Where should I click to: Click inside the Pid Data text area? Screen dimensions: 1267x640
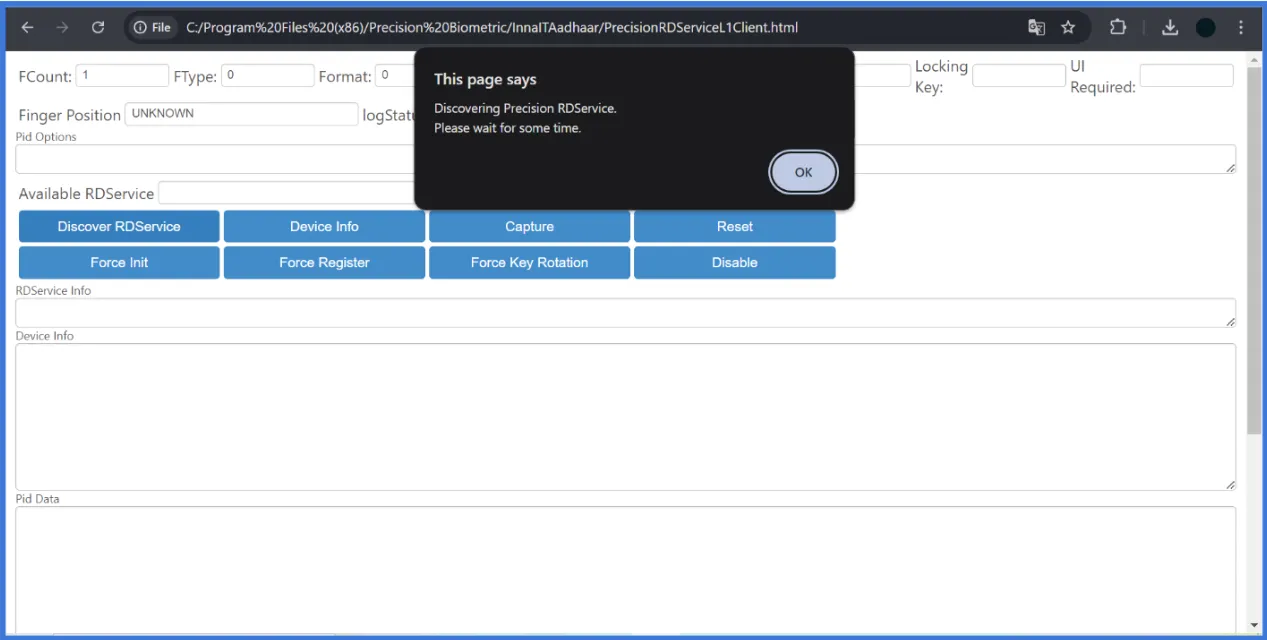pyautogui.click(x=626, y=570)
